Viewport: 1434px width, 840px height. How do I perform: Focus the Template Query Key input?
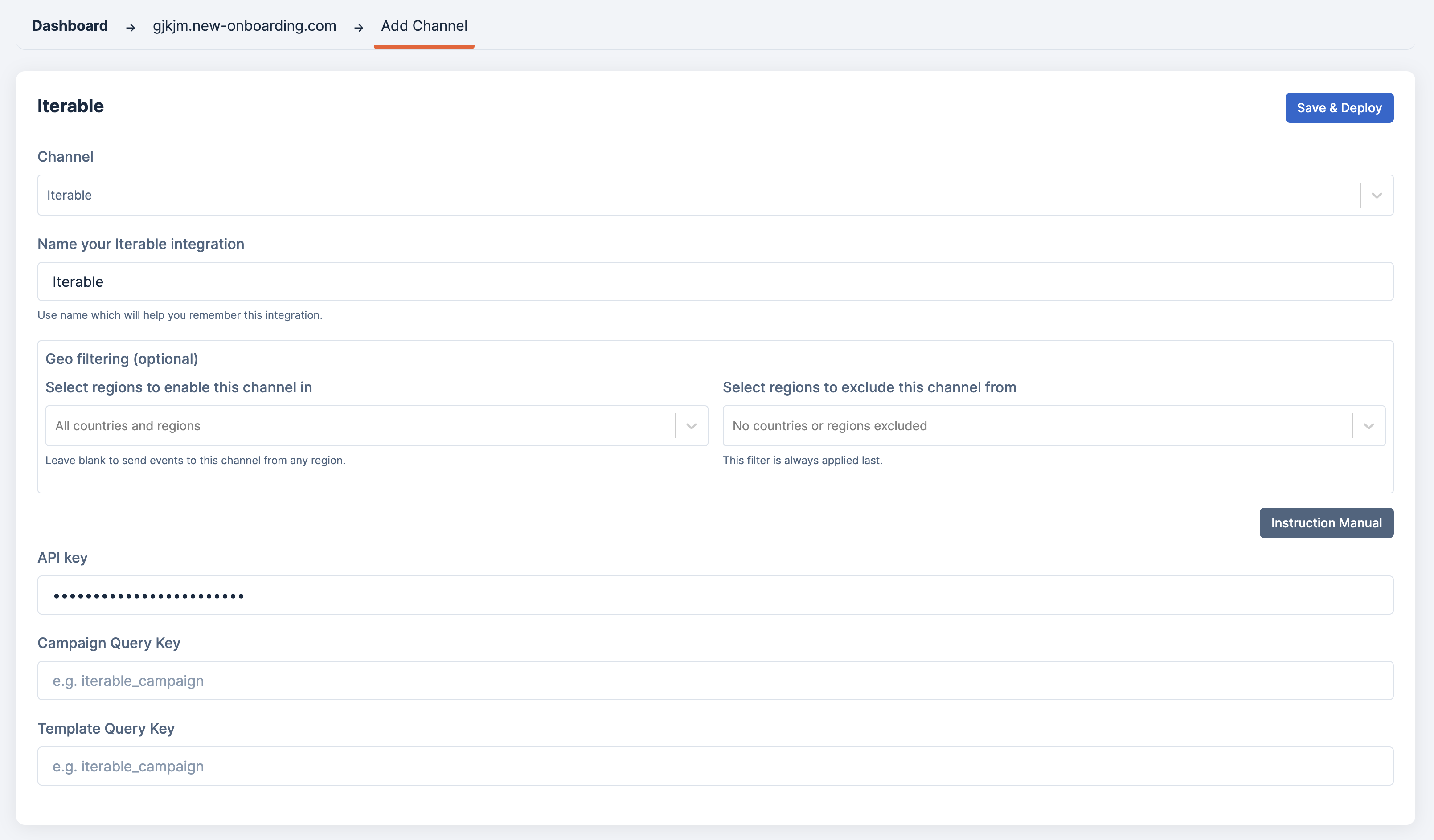pos(715,766)
